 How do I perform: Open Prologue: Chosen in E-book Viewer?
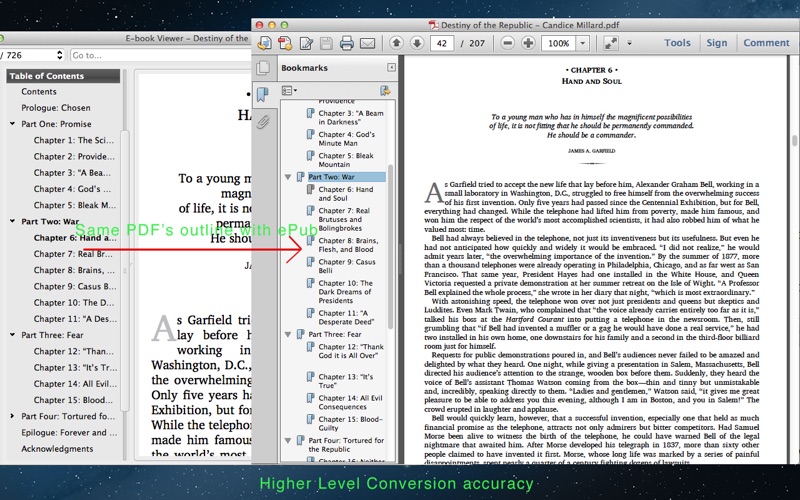click(56, 108)
